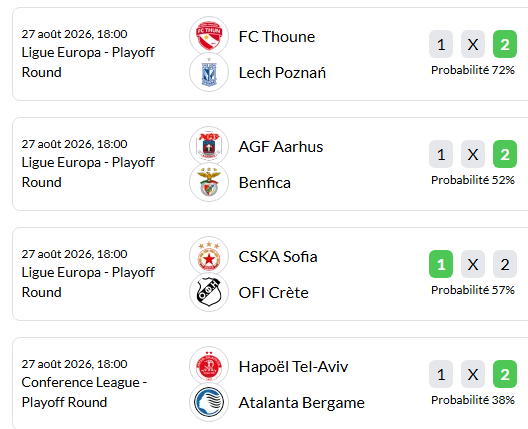Toggle green 1 pick for CSKA Sofia match
This screenshot has width=528, height=429.
pyautogui.click(x=441, y=264)
